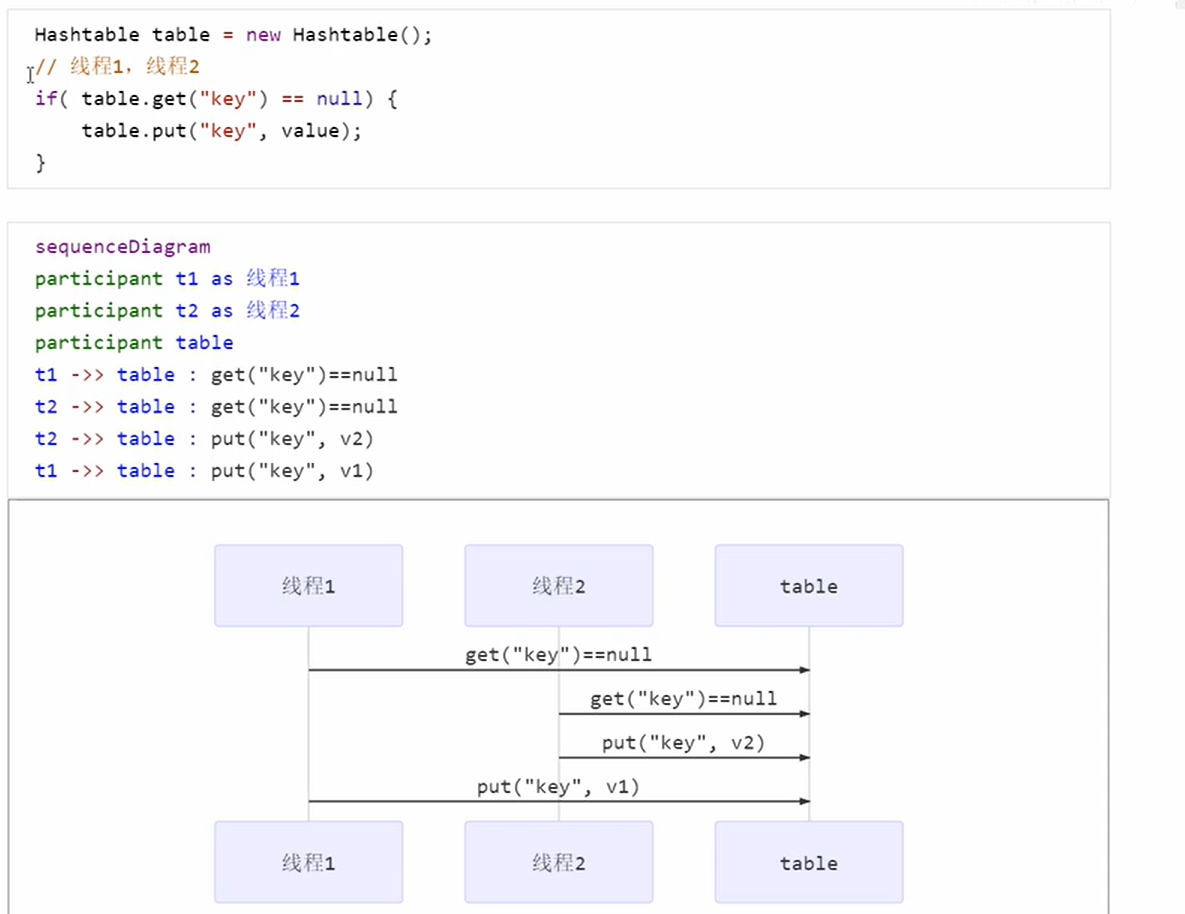Click the bottom table participant box
The width and height of the screenshot is (1185, 914).
(x=809, y=862)
